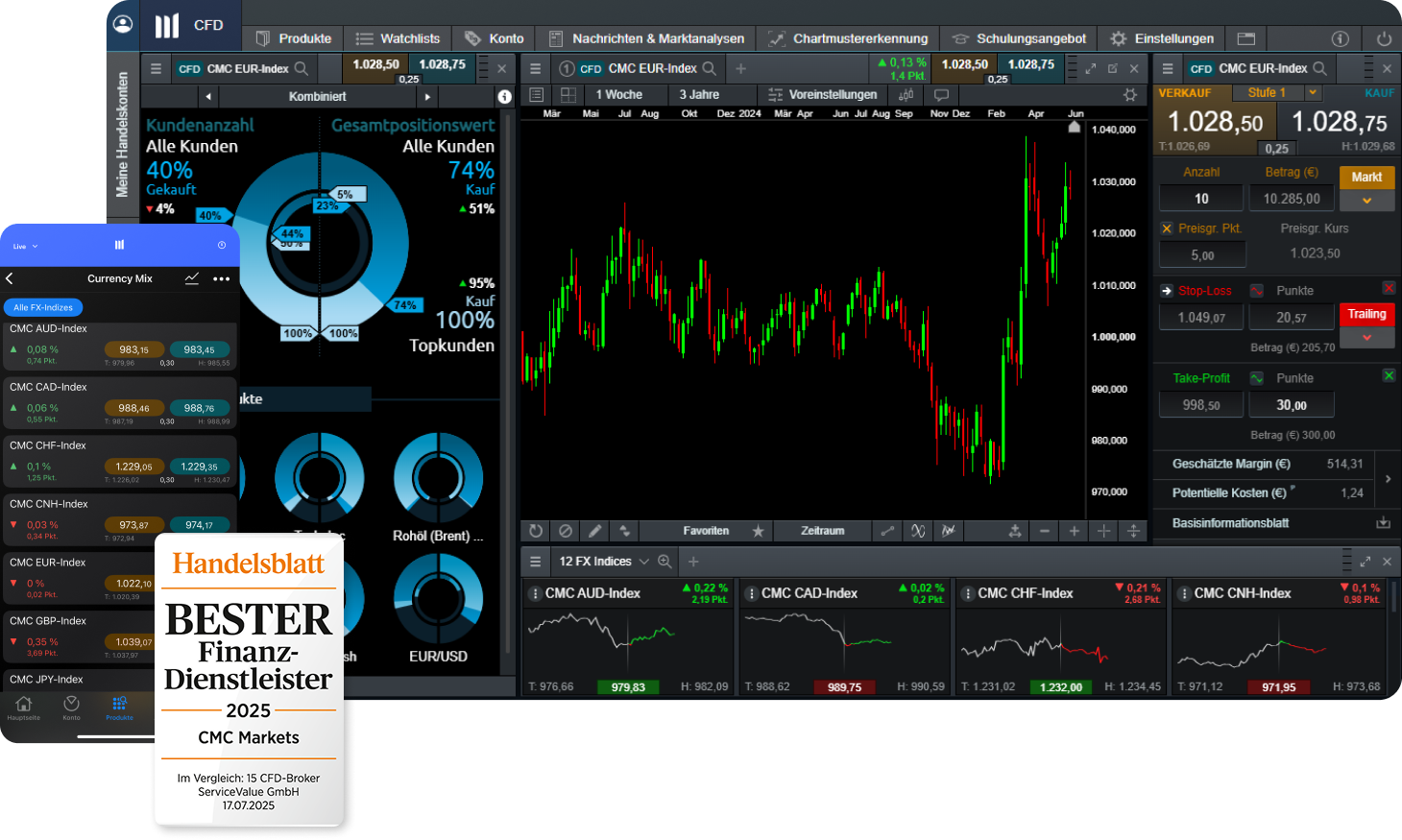Image resolution: width=1402 pixels, height=840 pixels.
Task: Remove the Take-Profit with the green X toggle
Action: [x=1389, y=377]
